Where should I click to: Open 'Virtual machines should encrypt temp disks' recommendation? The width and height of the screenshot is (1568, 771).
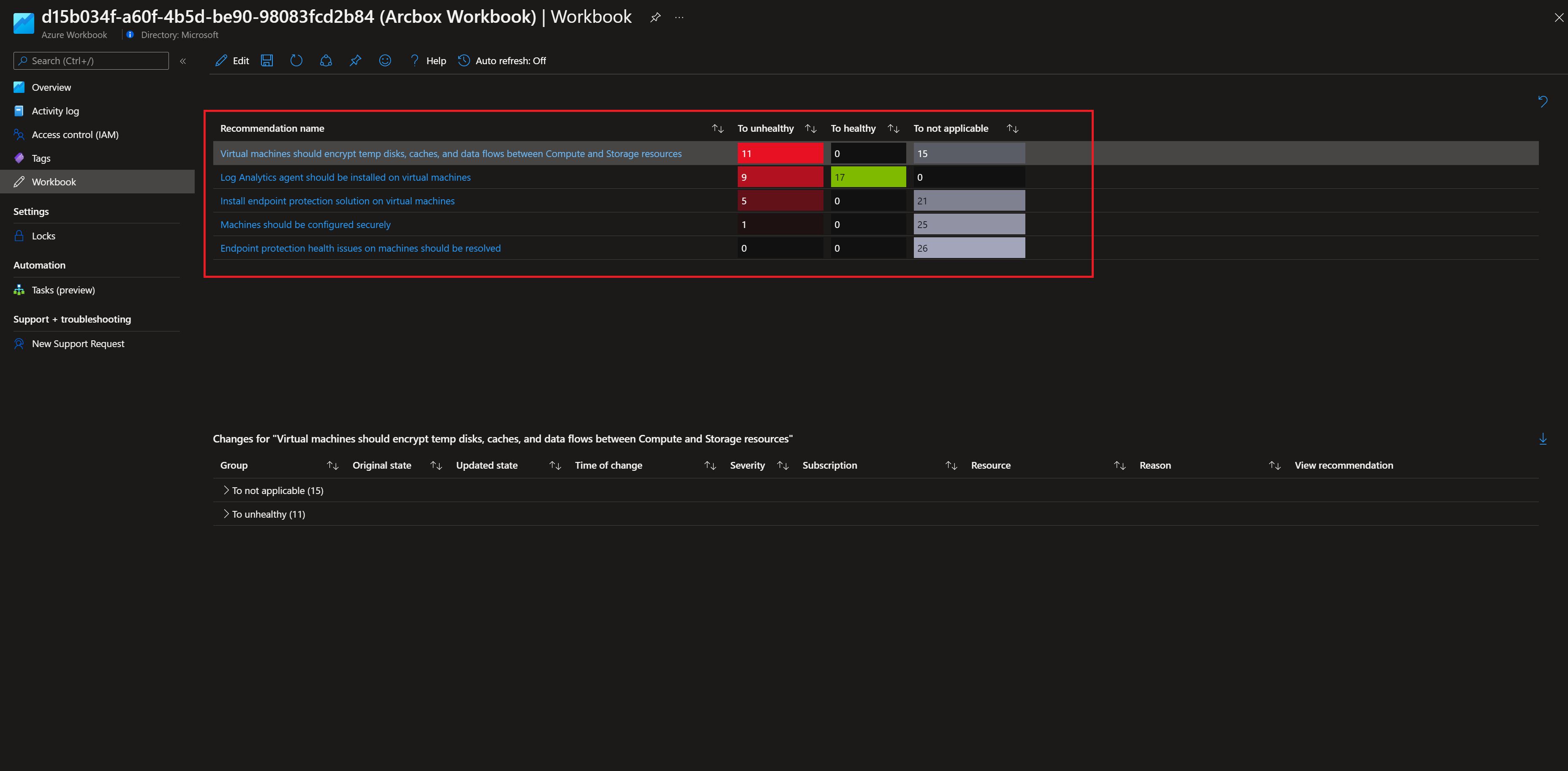(x=451, y=154)
